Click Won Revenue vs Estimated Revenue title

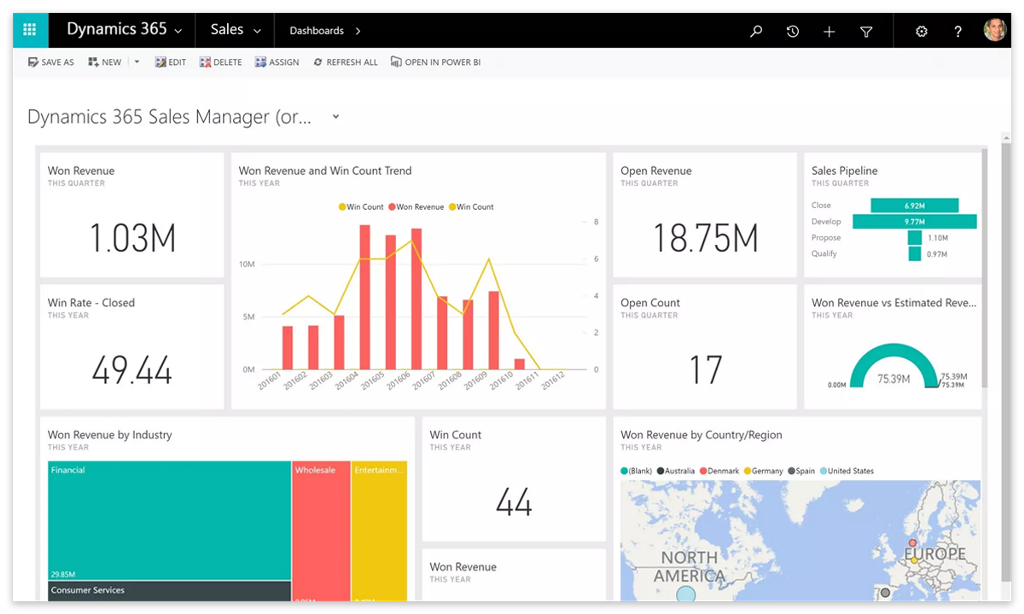click(894, 303)
